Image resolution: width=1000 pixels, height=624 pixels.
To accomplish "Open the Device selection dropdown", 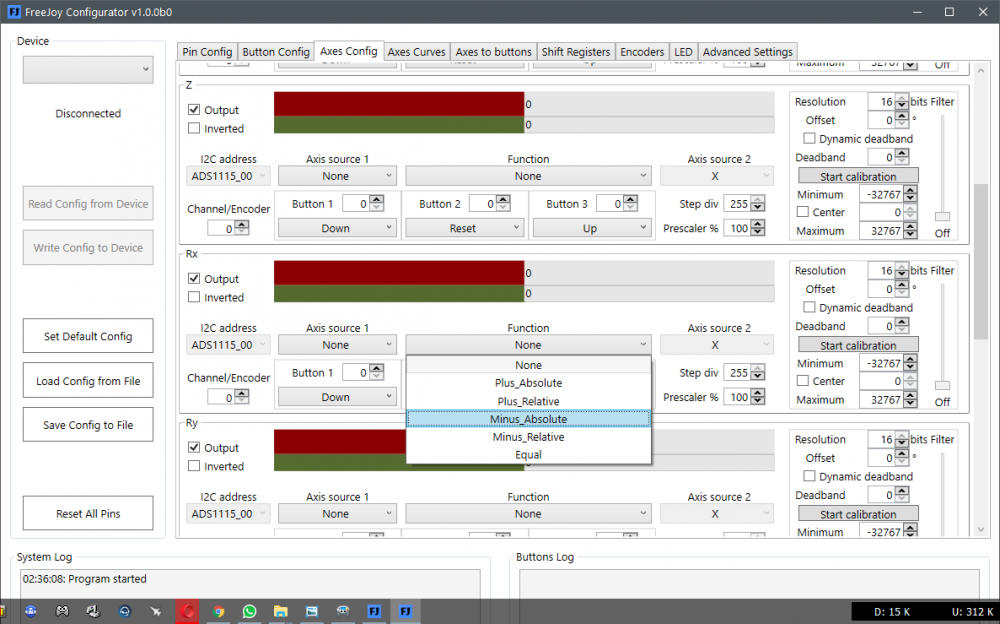I will [x=88, y=70].
